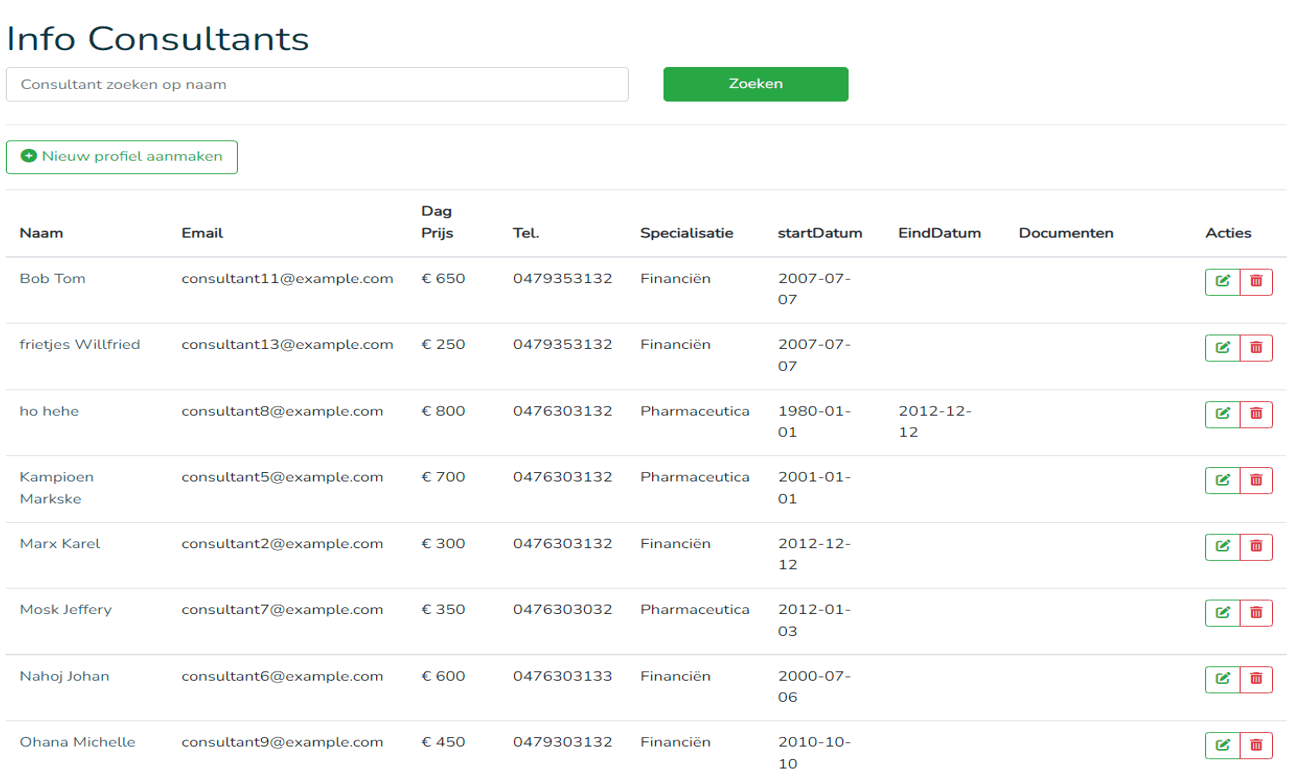
Task: Click the plus icon beside Nieuw profiel aanmaken
Action: (x=28, y=156)
